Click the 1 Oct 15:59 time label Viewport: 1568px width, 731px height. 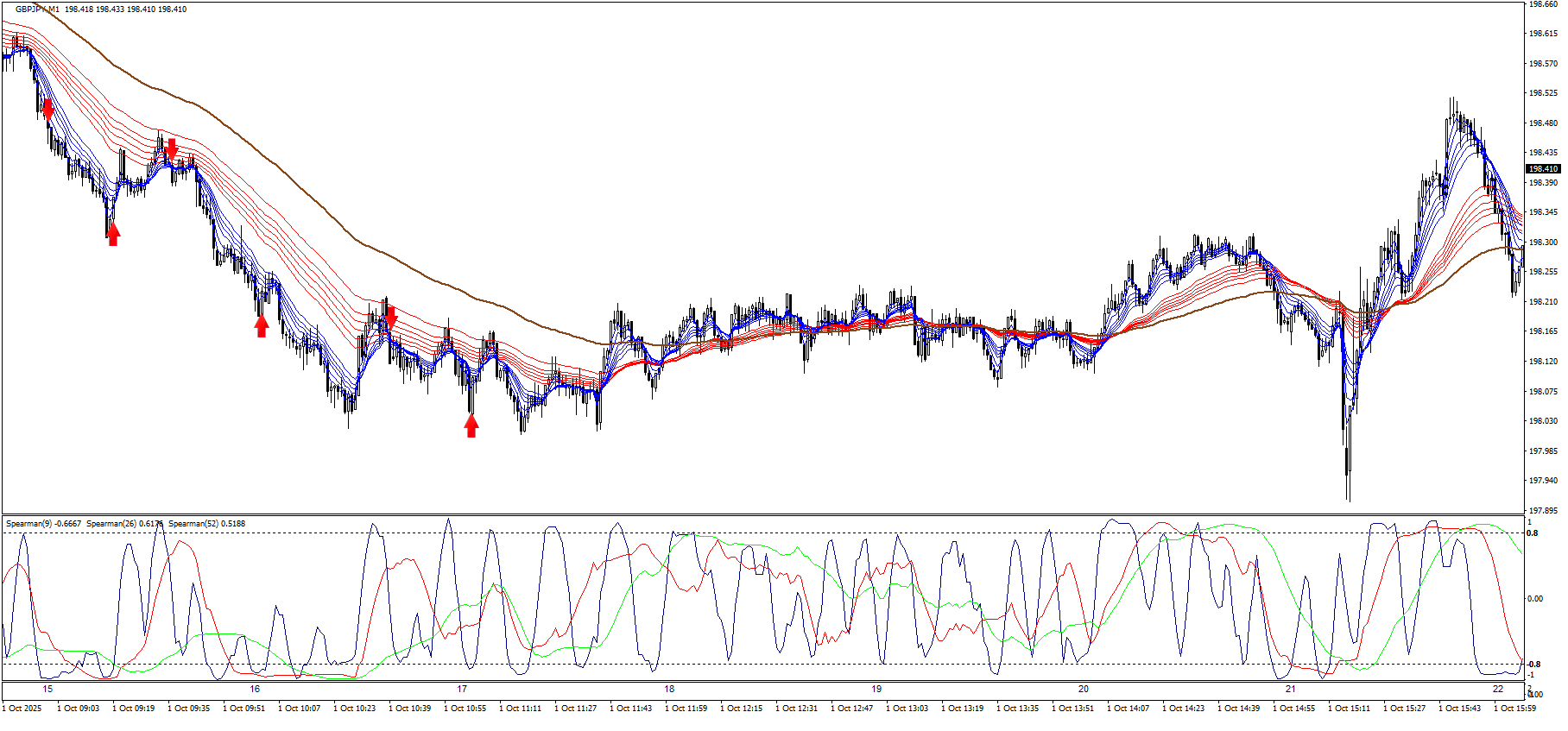tap(1517, 709)
